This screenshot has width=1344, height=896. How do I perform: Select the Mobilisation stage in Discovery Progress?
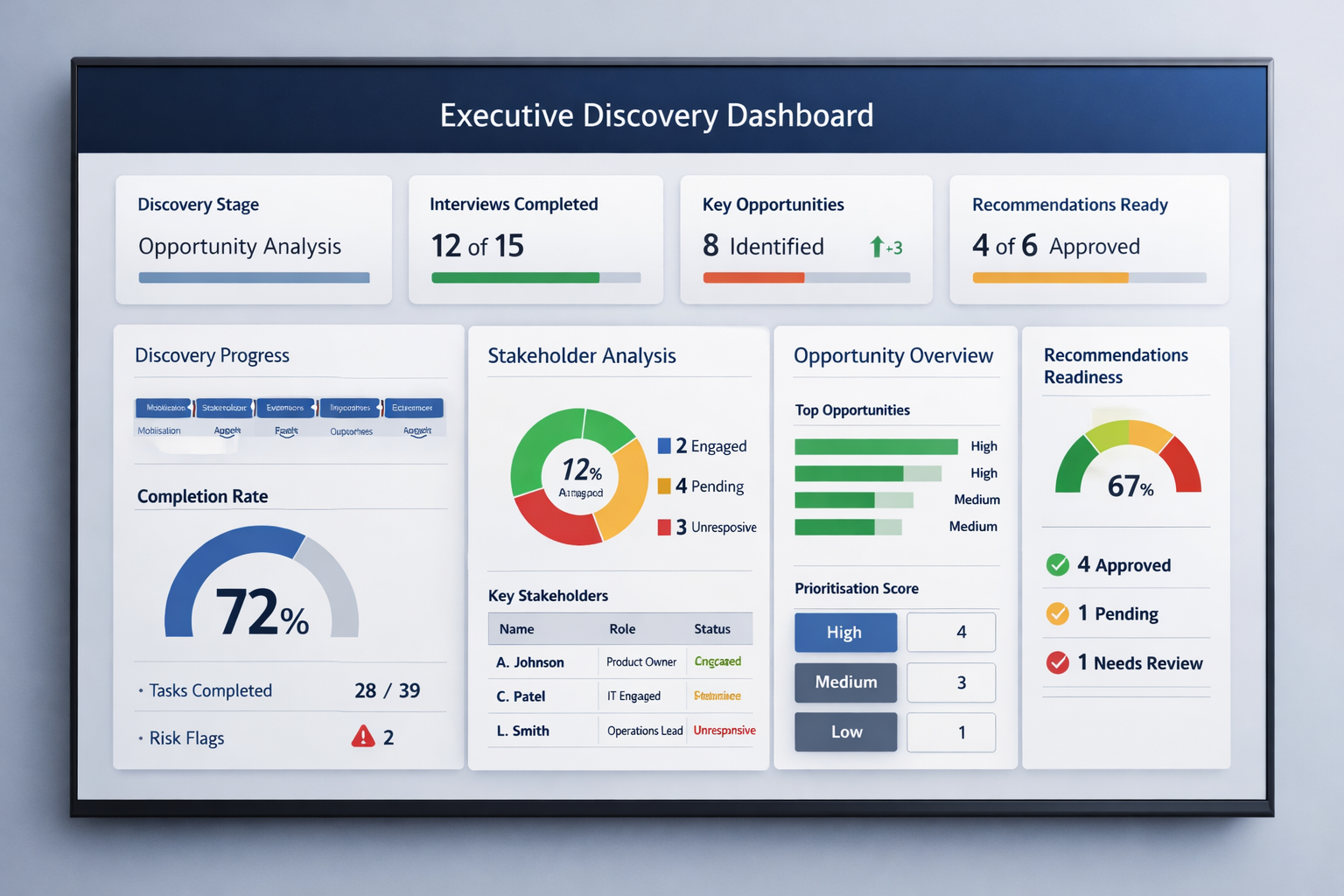pos(164,408)
